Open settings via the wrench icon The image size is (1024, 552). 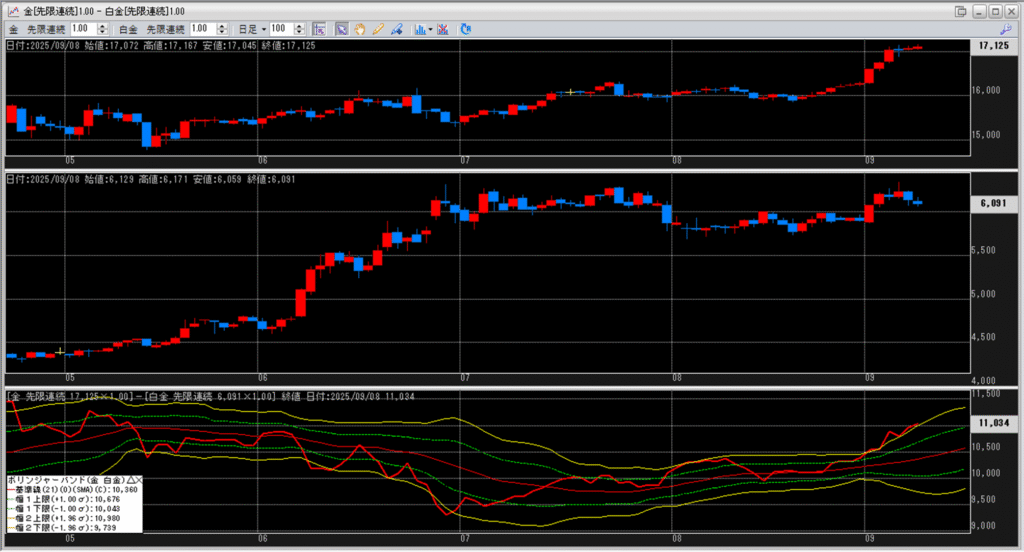(x=1005, y=30)
